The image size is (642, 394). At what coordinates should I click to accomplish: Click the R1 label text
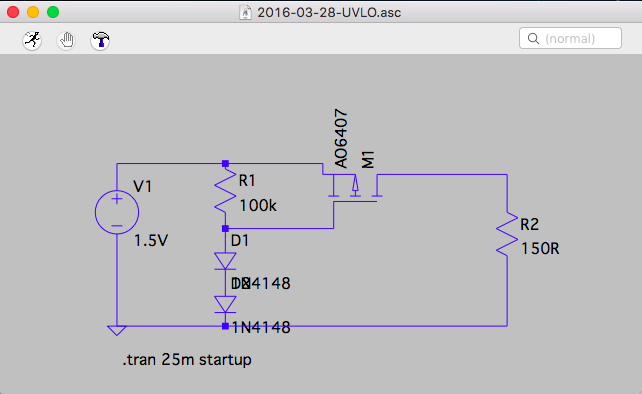click(247, 181)
